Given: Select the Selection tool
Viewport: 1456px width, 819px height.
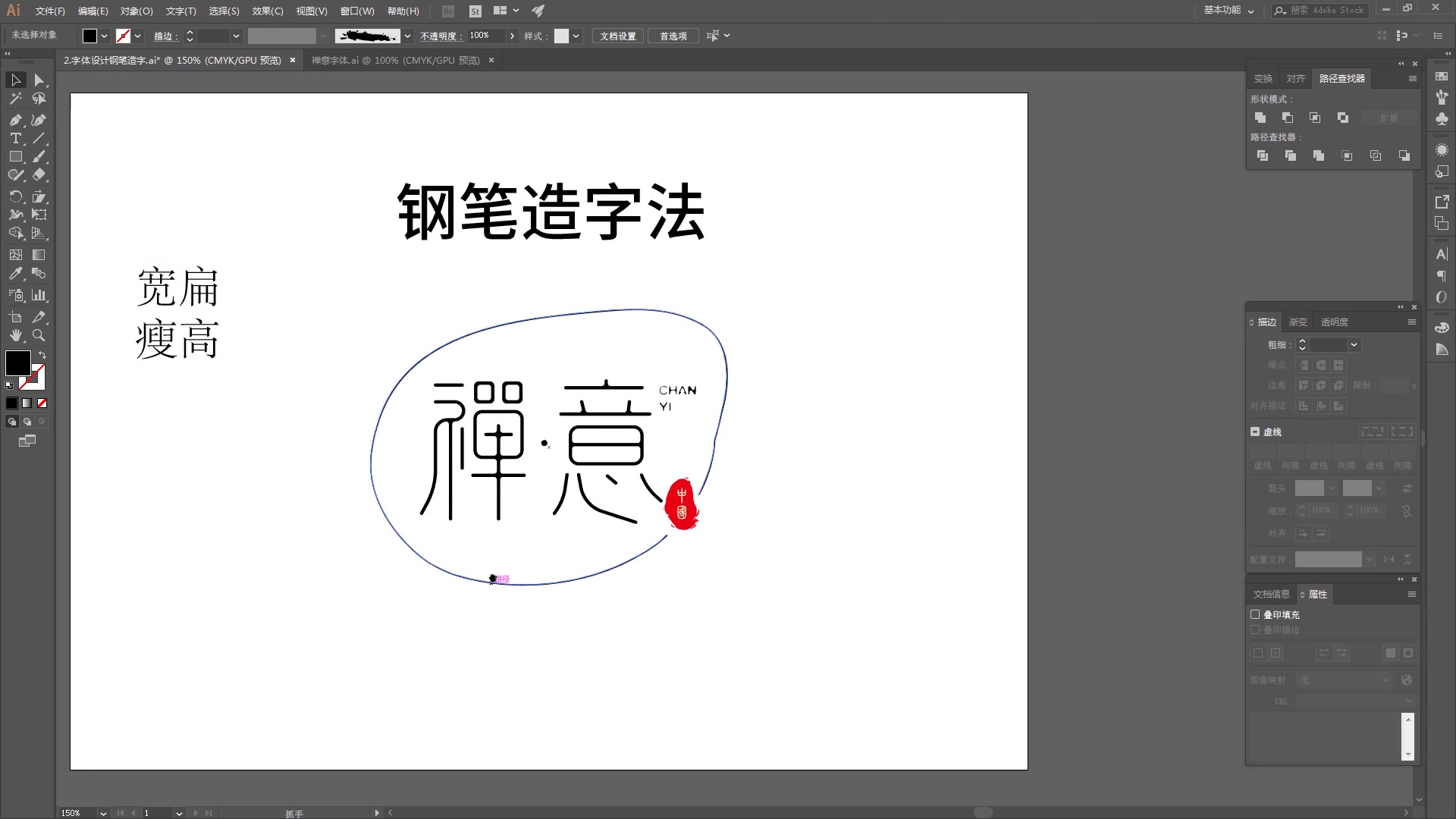Looking at the screenshot, I should [x=15, y=79].
